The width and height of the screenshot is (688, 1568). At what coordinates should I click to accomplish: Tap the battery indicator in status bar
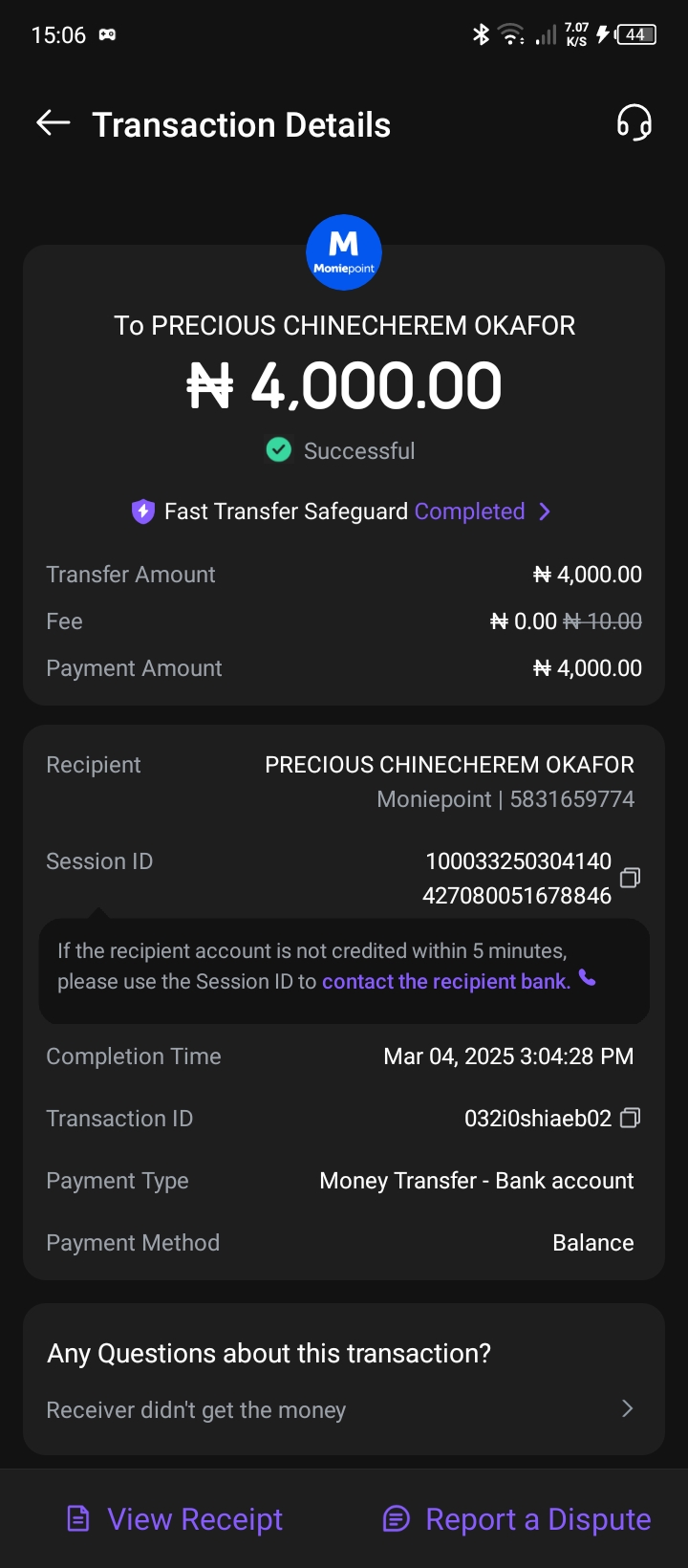[x=635, y=35]
